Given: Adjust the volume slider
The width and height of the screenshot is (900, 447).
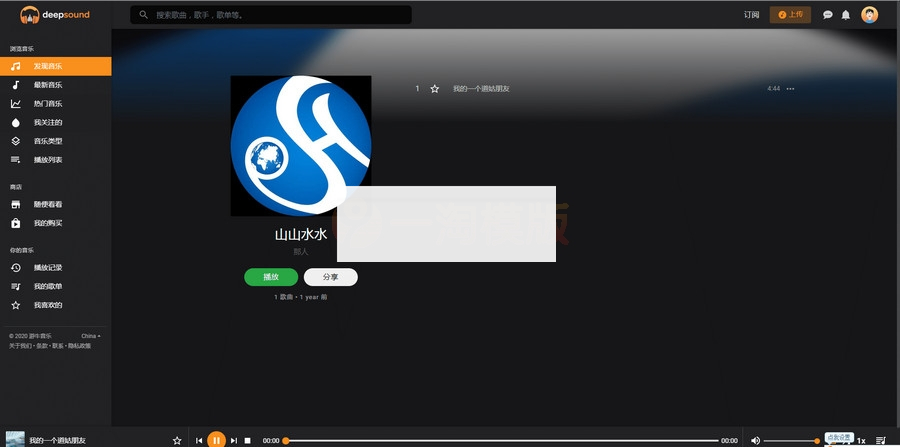Looking at the screenshot, I should pyautogui.click(x=790, y=441).
